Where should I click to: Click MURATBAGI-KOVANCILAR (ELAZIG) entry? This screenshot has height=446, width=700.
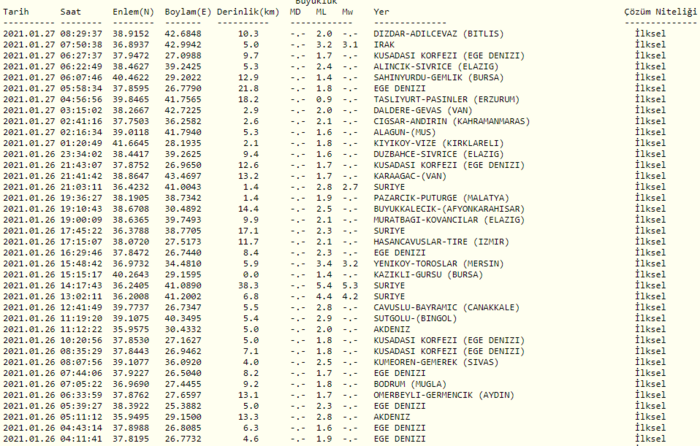(449, 220)
